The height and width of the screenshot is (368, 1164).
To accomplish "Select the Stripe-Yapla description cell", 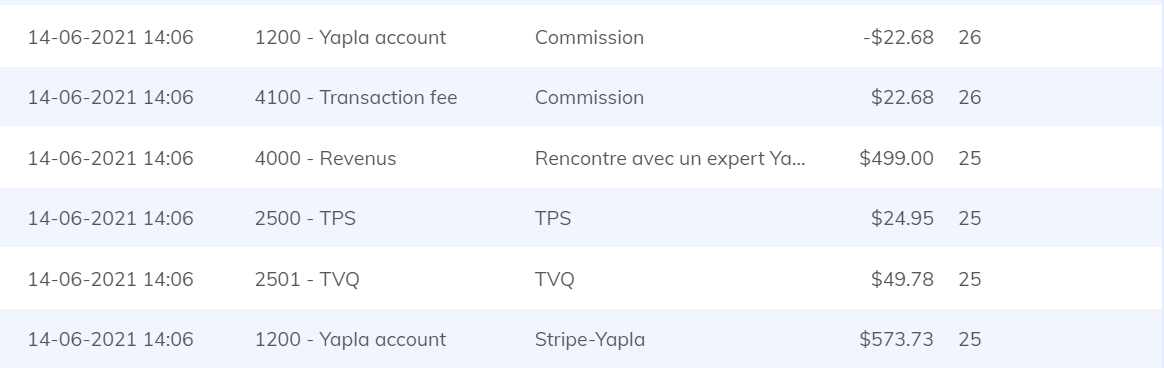I will pos(589,339).
